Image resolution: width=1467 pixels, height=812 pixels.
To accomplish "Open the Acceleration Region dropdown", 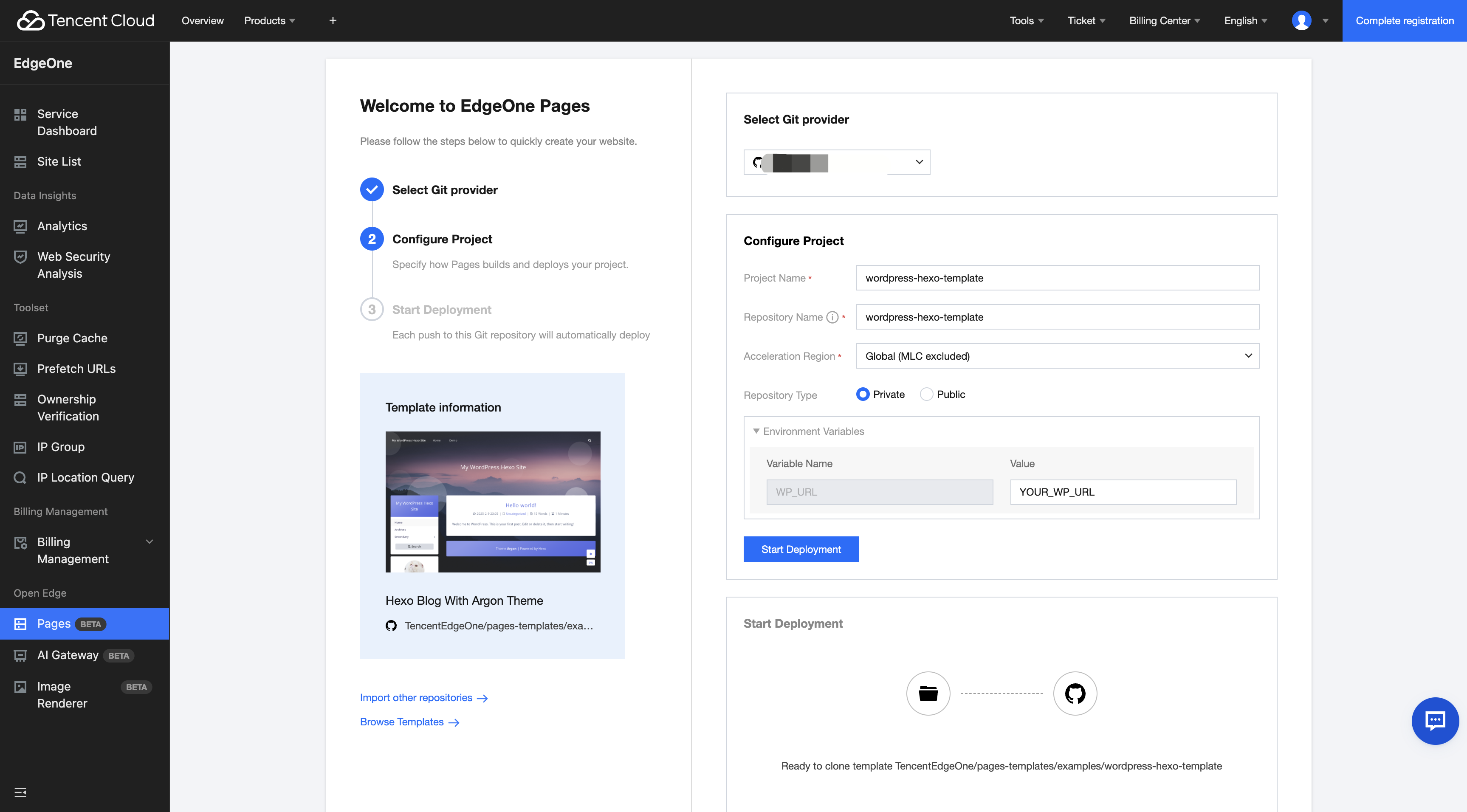I will pos(1058,356).
